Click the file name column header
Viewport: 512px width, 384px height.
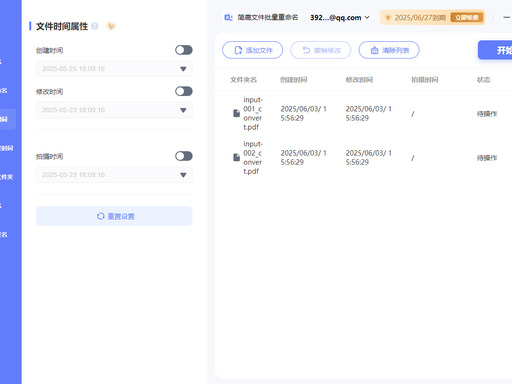(243, 80)
